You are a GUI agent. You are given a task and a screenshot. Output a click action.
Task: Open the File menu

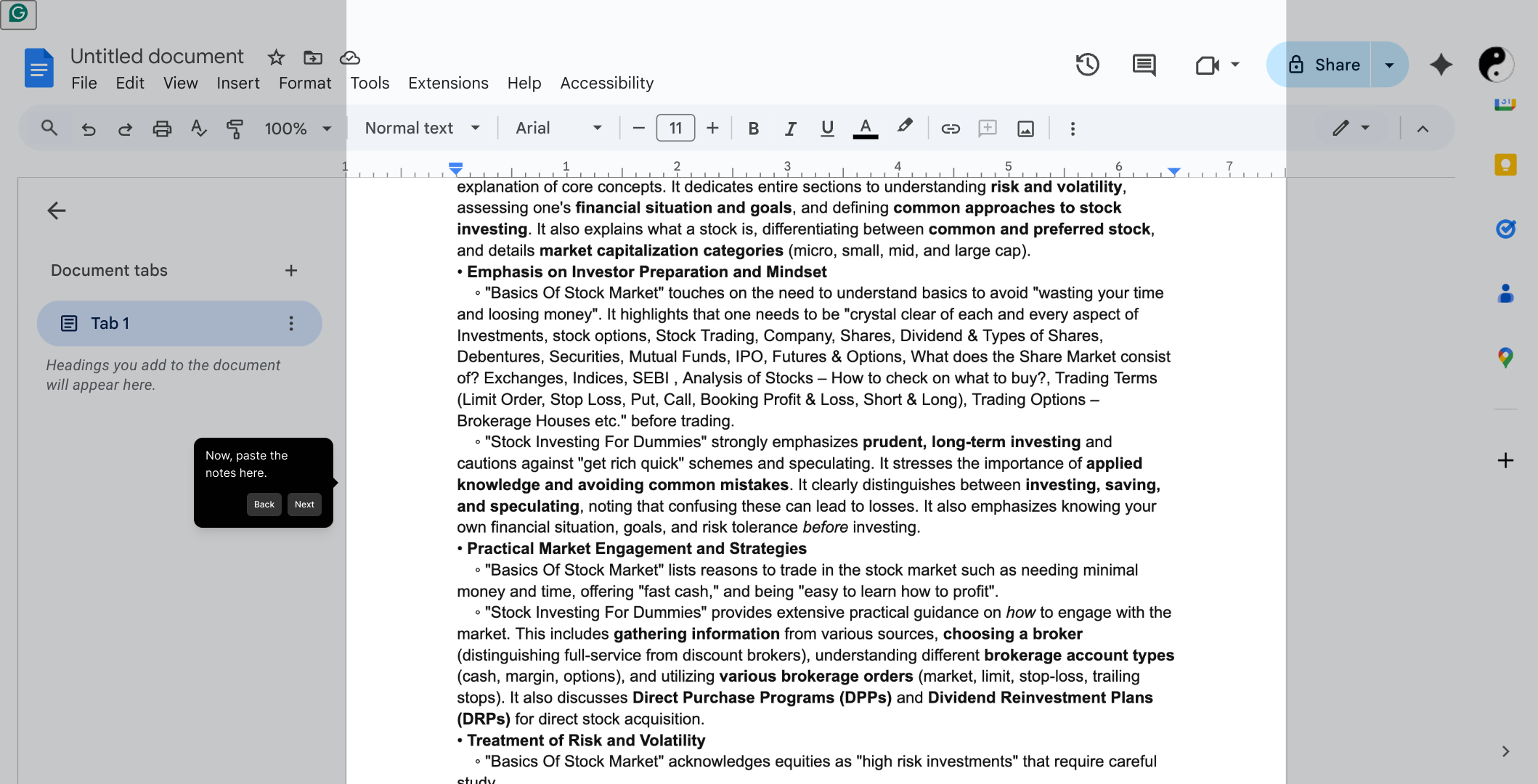point(84,83)
